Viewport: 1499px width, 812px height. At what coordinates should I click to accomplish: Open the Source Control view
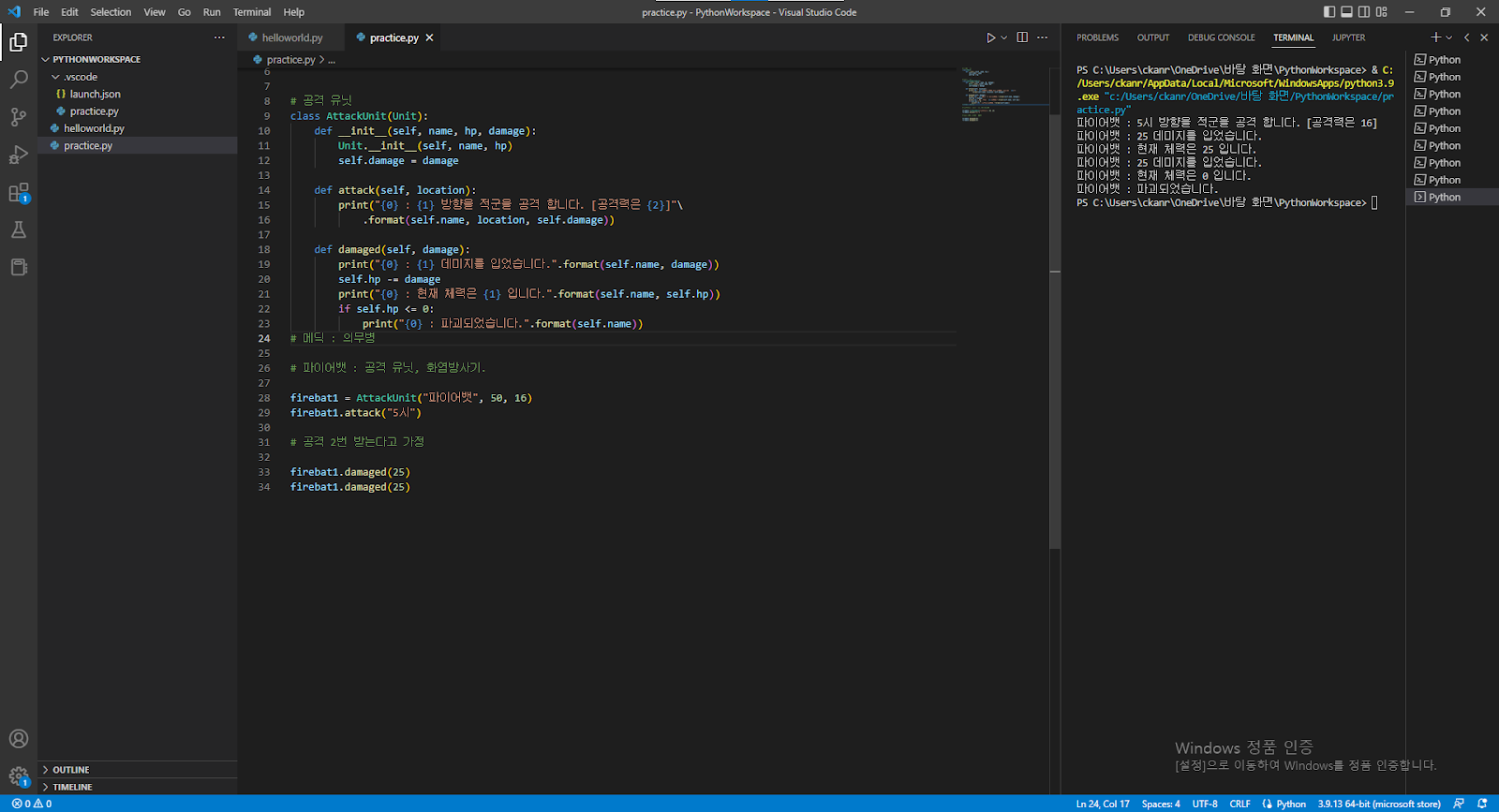19,117
